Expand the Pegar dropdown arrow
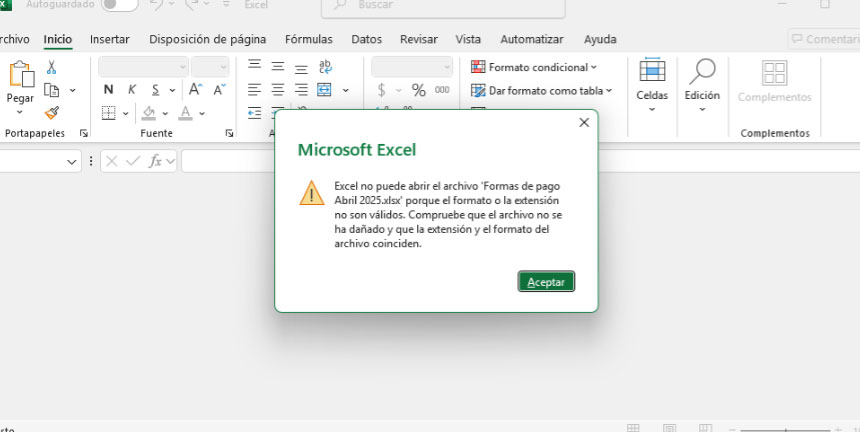Image resolution: width=860 pixels, height=432 pixels. tap(20, 112)
